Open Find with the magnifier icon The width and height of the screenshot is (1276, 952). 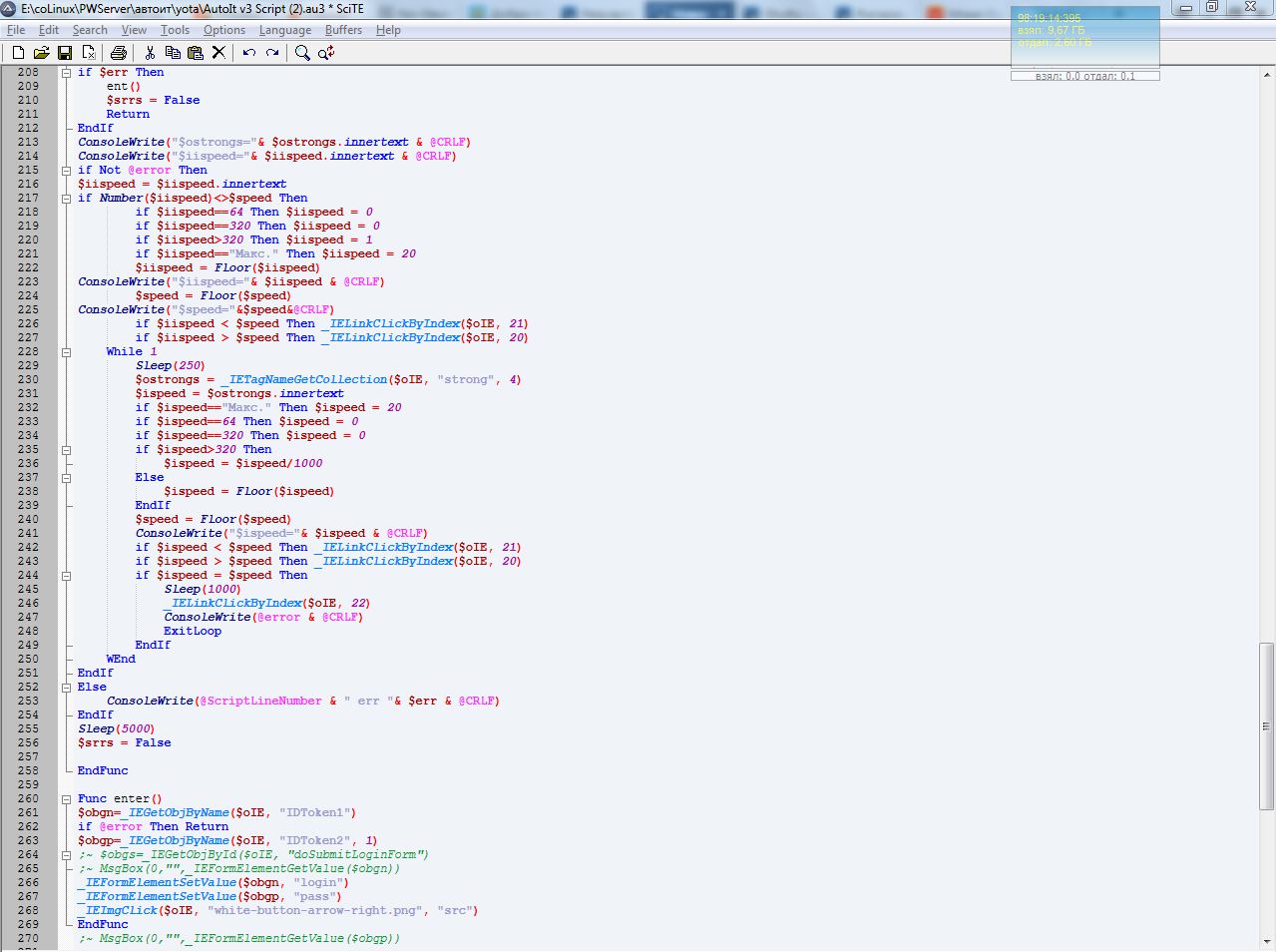coord(302,53)
